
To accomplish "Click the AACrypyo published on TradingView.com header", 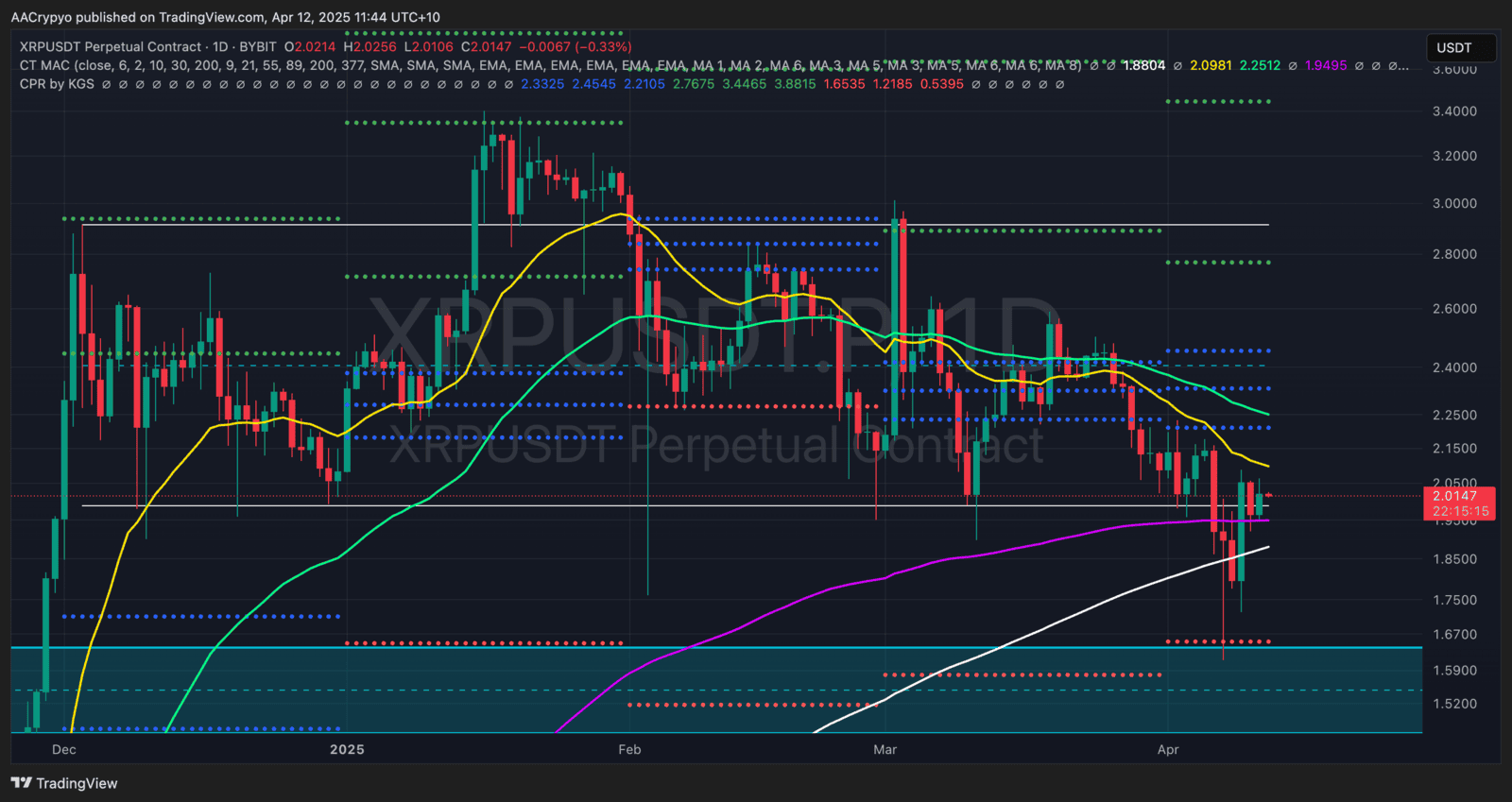I will 225,17.
